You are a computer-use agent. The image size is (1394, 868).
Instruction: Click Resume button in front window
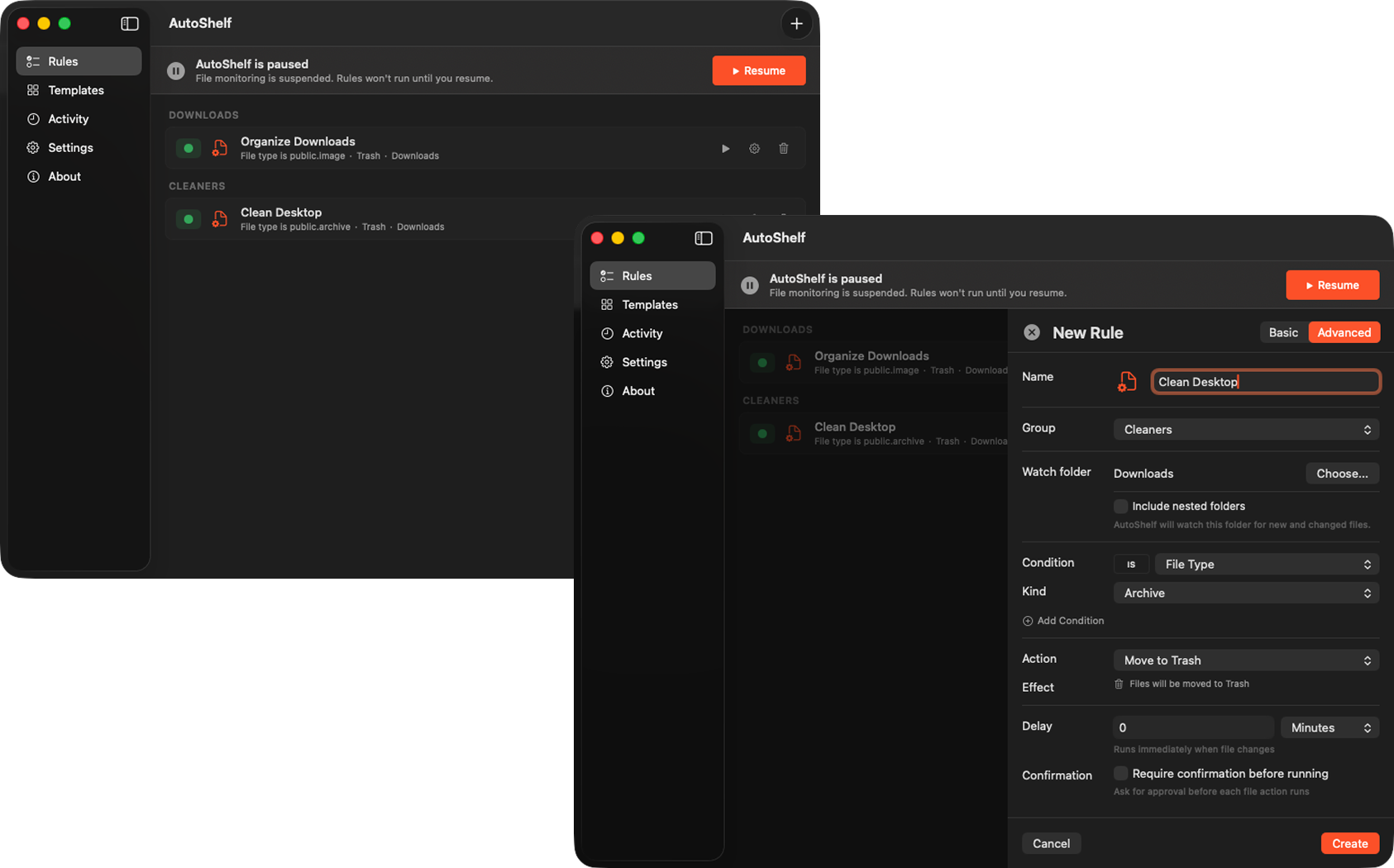(1333, 285)
